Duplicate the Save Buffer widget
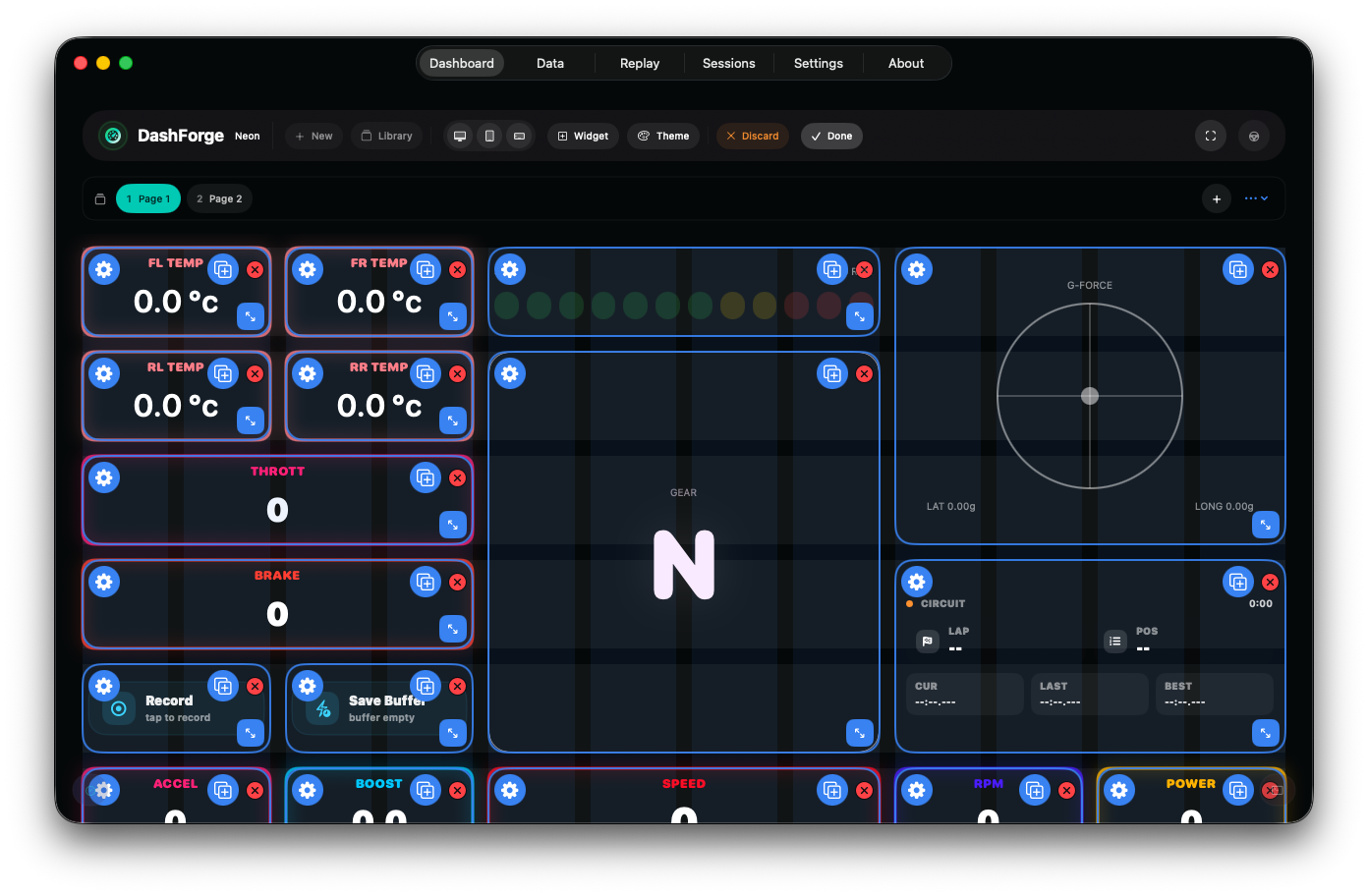 [426, 686]
